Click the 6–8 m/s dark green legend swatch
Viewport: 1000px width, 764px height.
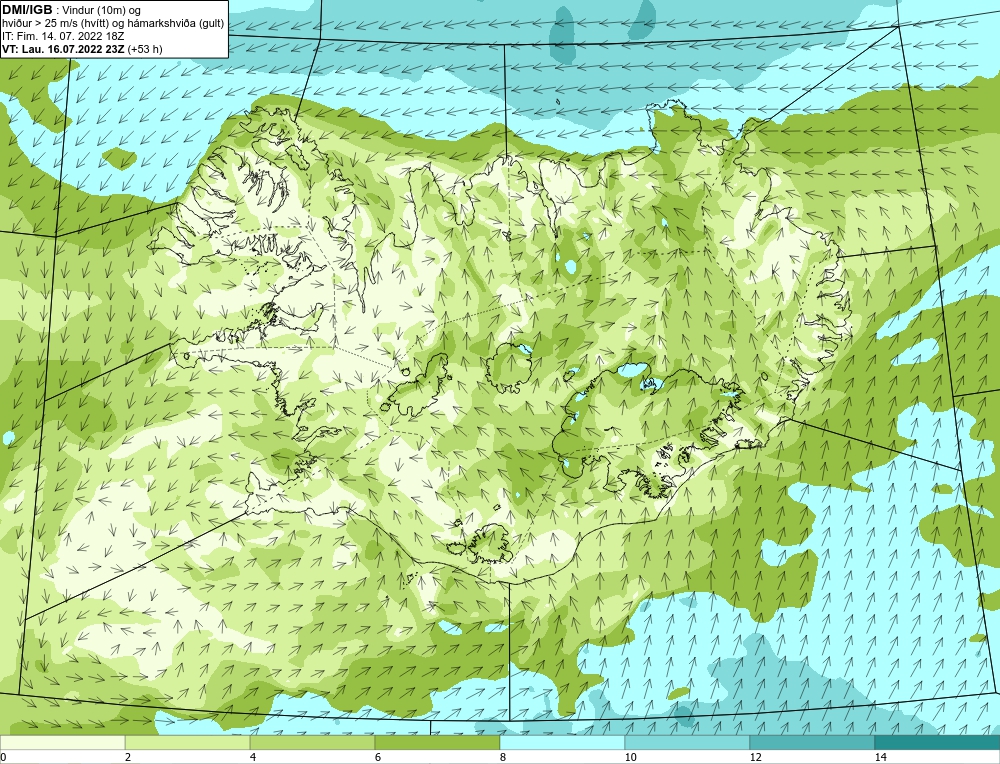point(438,742)
